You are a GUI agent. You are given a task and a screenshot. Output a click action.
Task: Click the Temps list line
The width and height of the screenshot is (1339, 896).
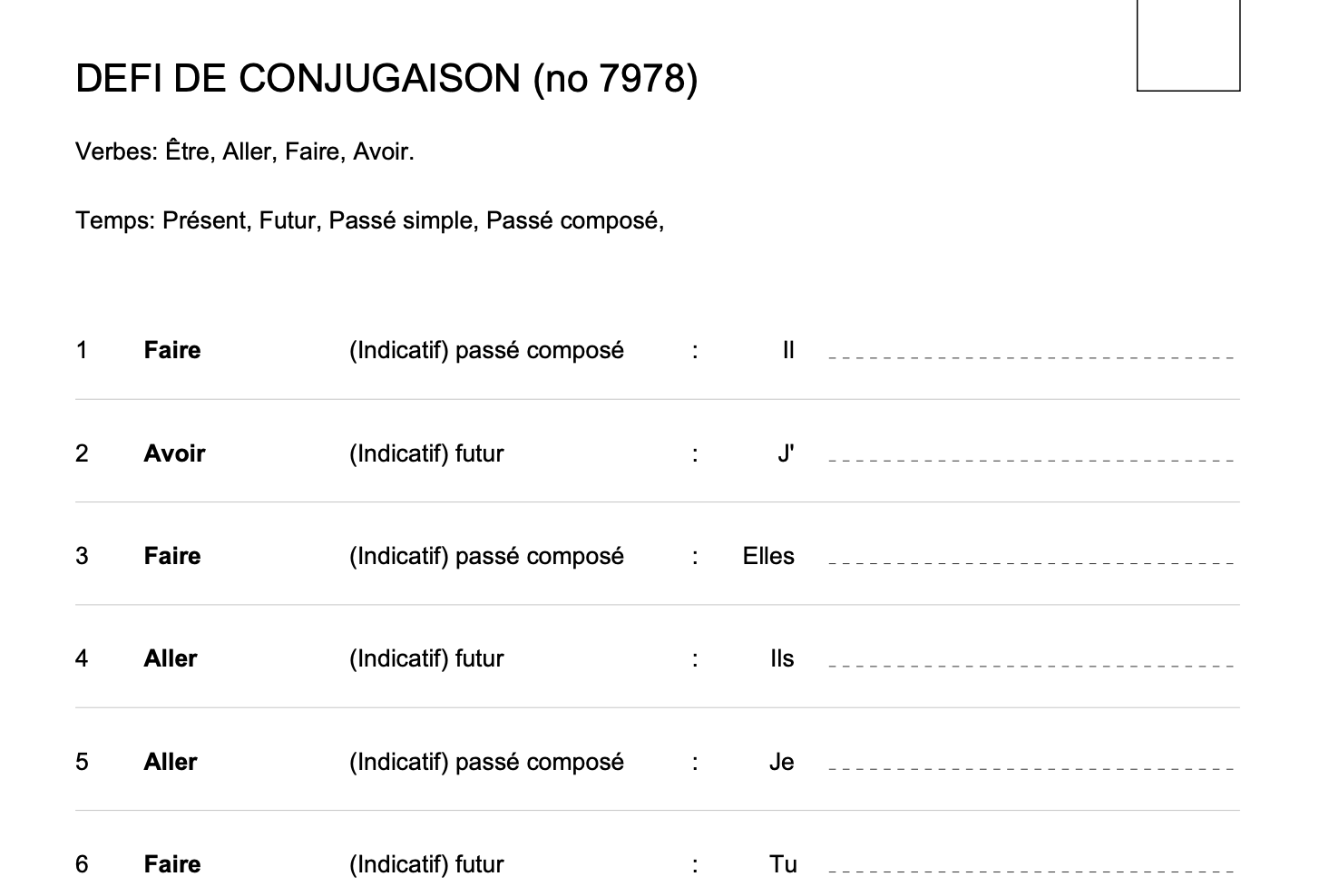369,220
